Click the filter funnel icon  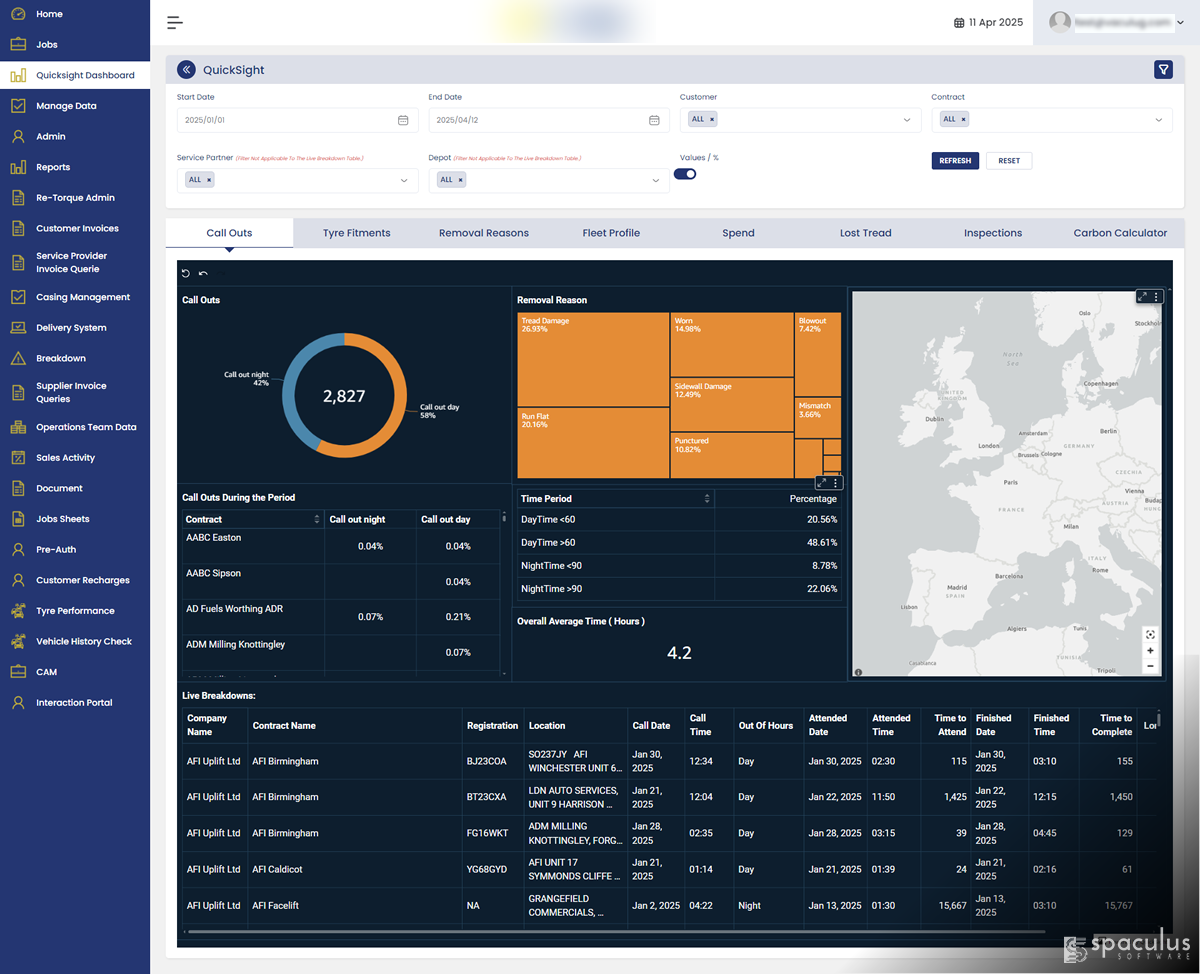coord(1163,69)
